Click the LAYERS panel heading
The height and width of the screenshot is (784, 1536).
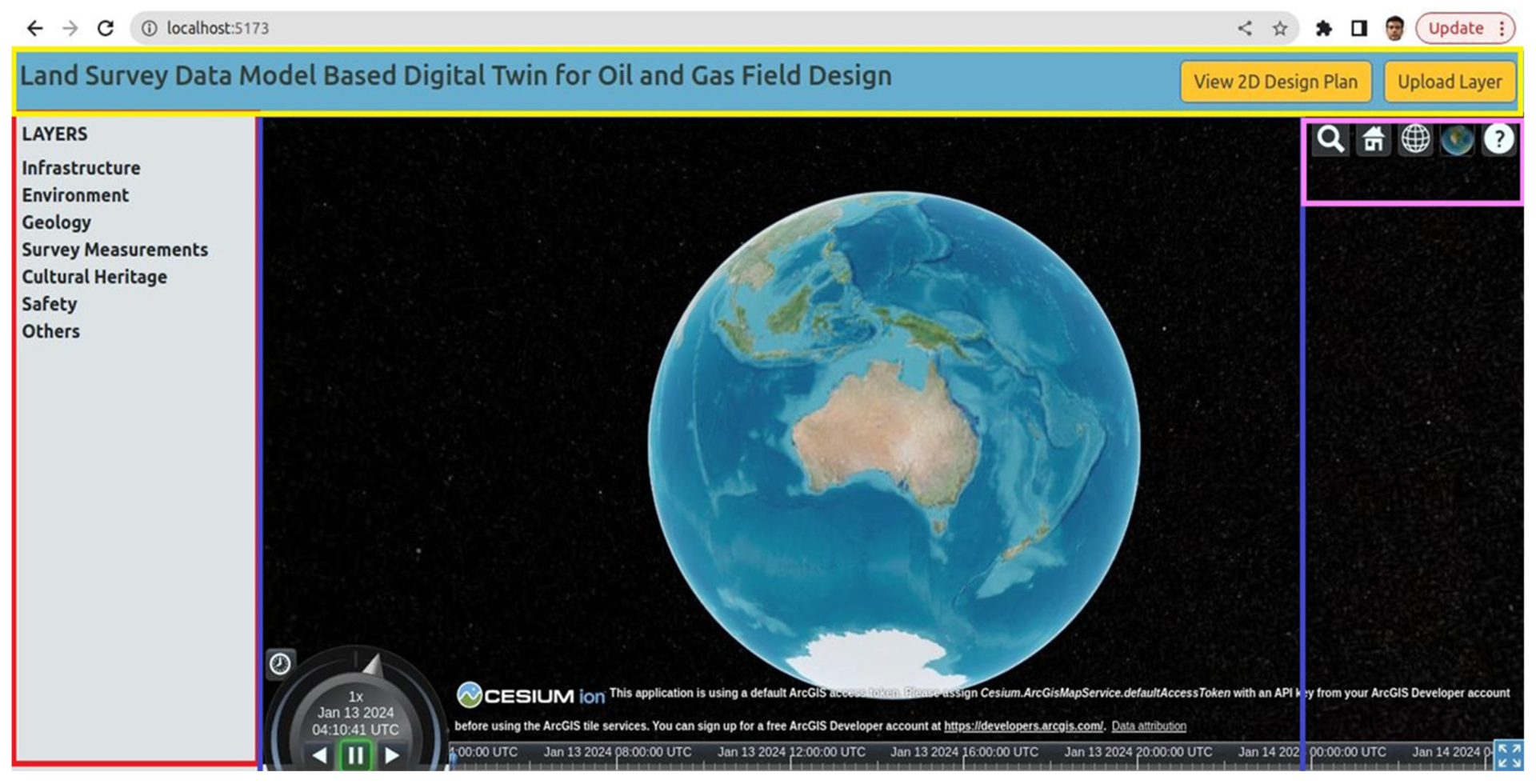point(54,134)
